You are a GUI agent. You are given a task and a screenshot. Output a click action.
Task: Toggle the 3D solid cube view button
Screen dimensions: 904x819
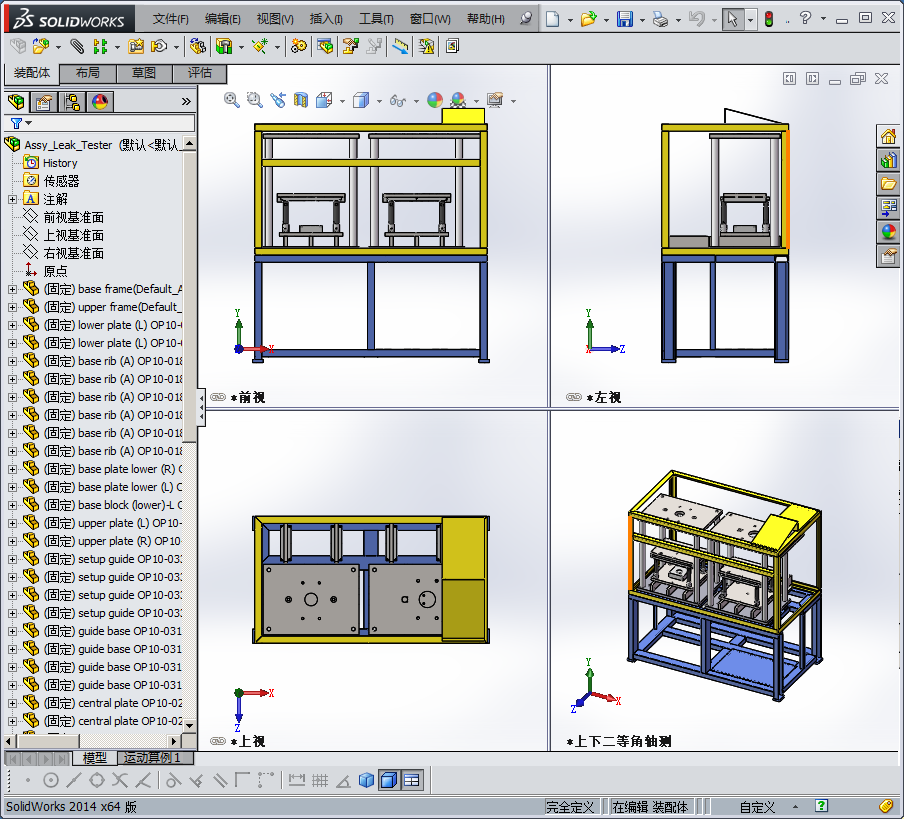[x=366, y=780]
